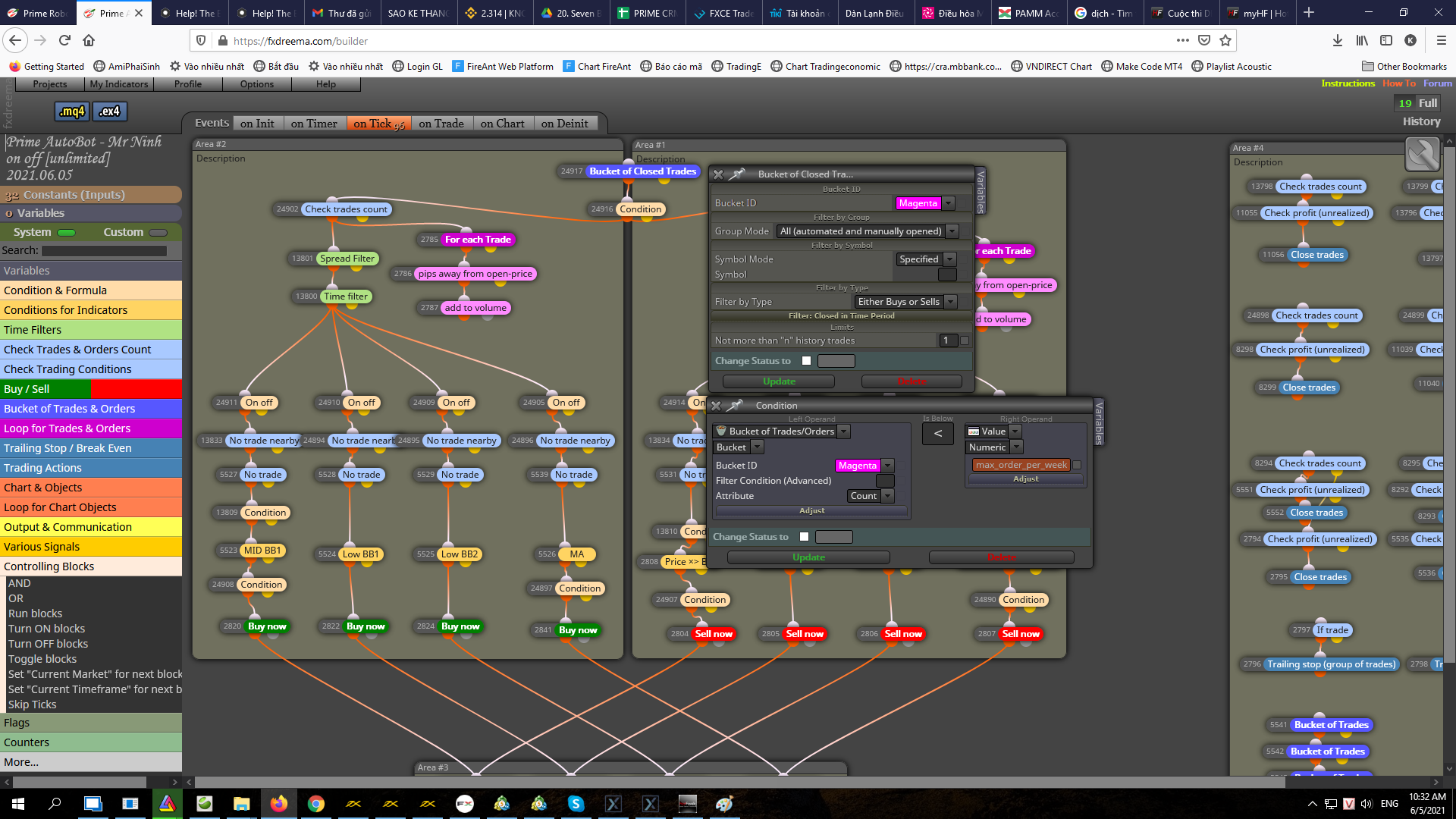Pin the Bucket of Closed Trades dialog
Viewport: 1456px width, 819px height.
(x=737, y=174)
